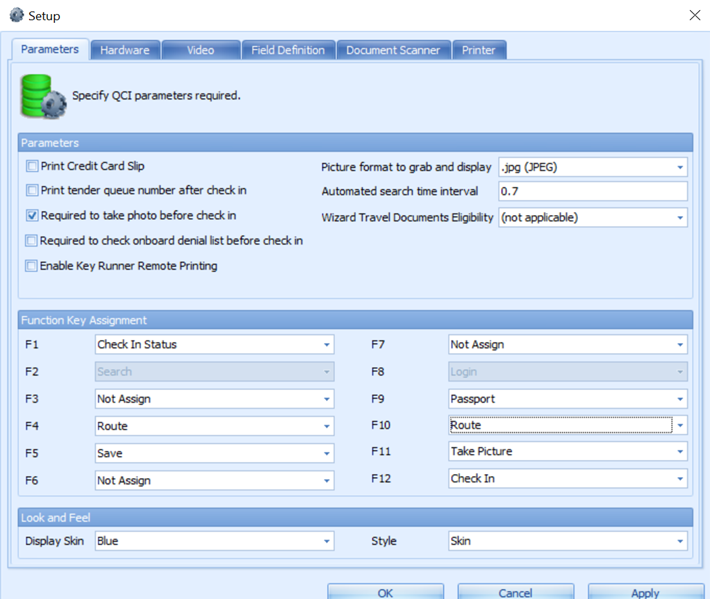Tick Print tender queue number after check in
The width and height of the screenshot is (710, 599).
pyautogui.click(x=32, y=190)
